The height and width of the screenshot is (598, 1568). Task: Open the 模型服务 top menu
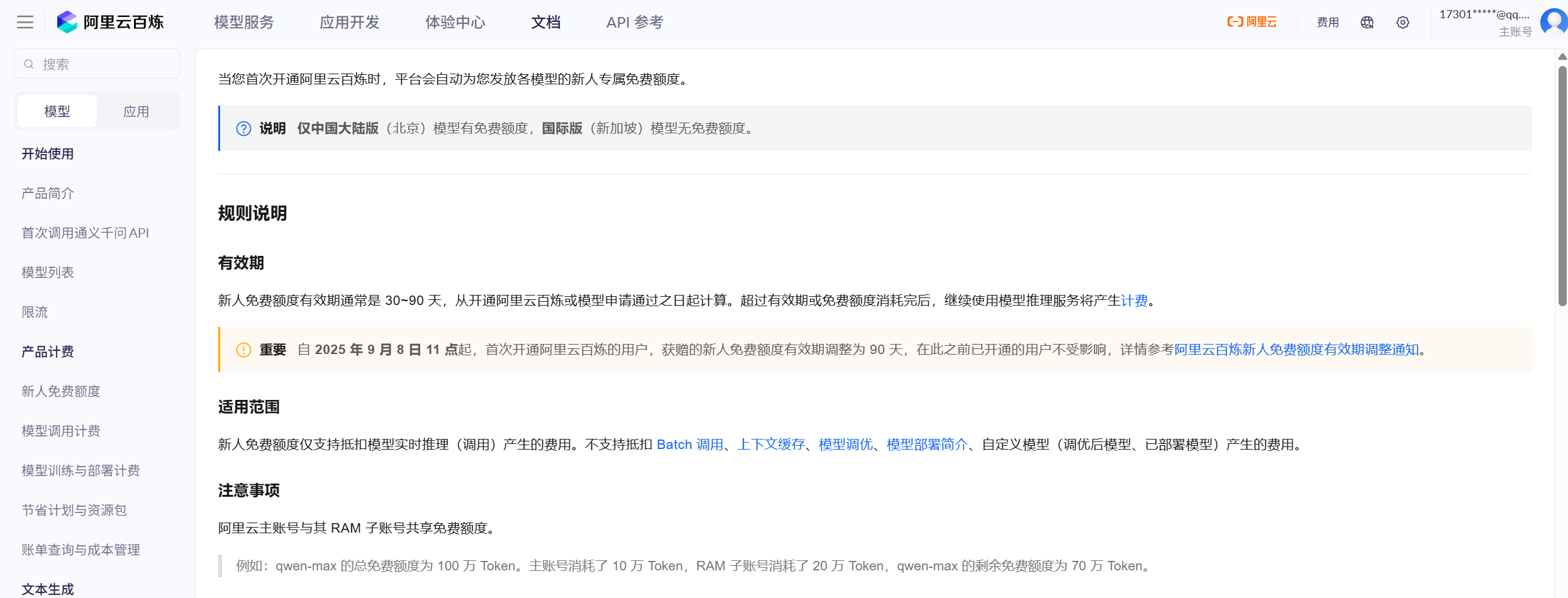point(244,23)
